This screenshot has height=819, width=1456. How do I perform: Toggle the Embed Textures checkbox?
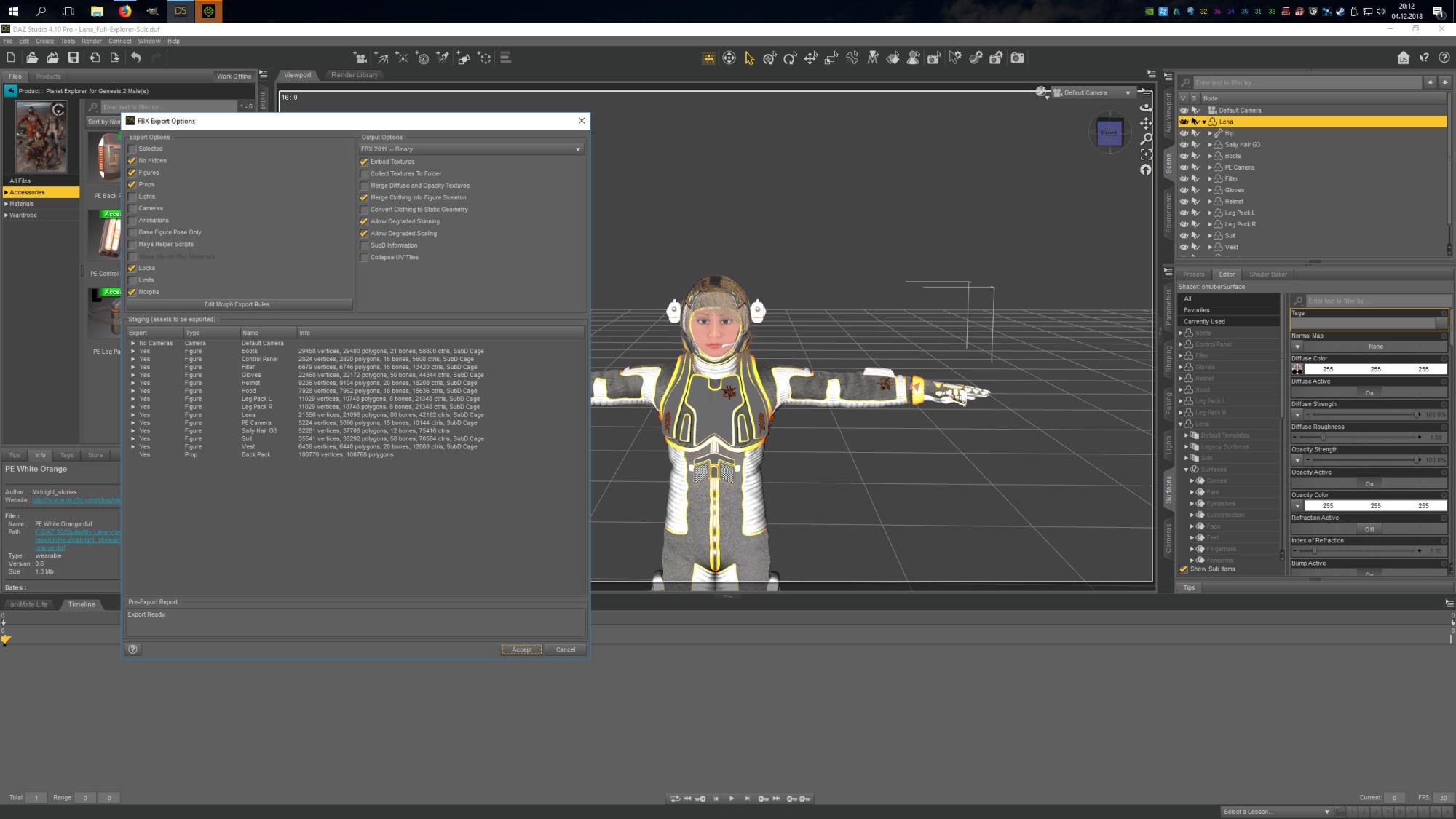pyautogui.click(x=364, y=162)
